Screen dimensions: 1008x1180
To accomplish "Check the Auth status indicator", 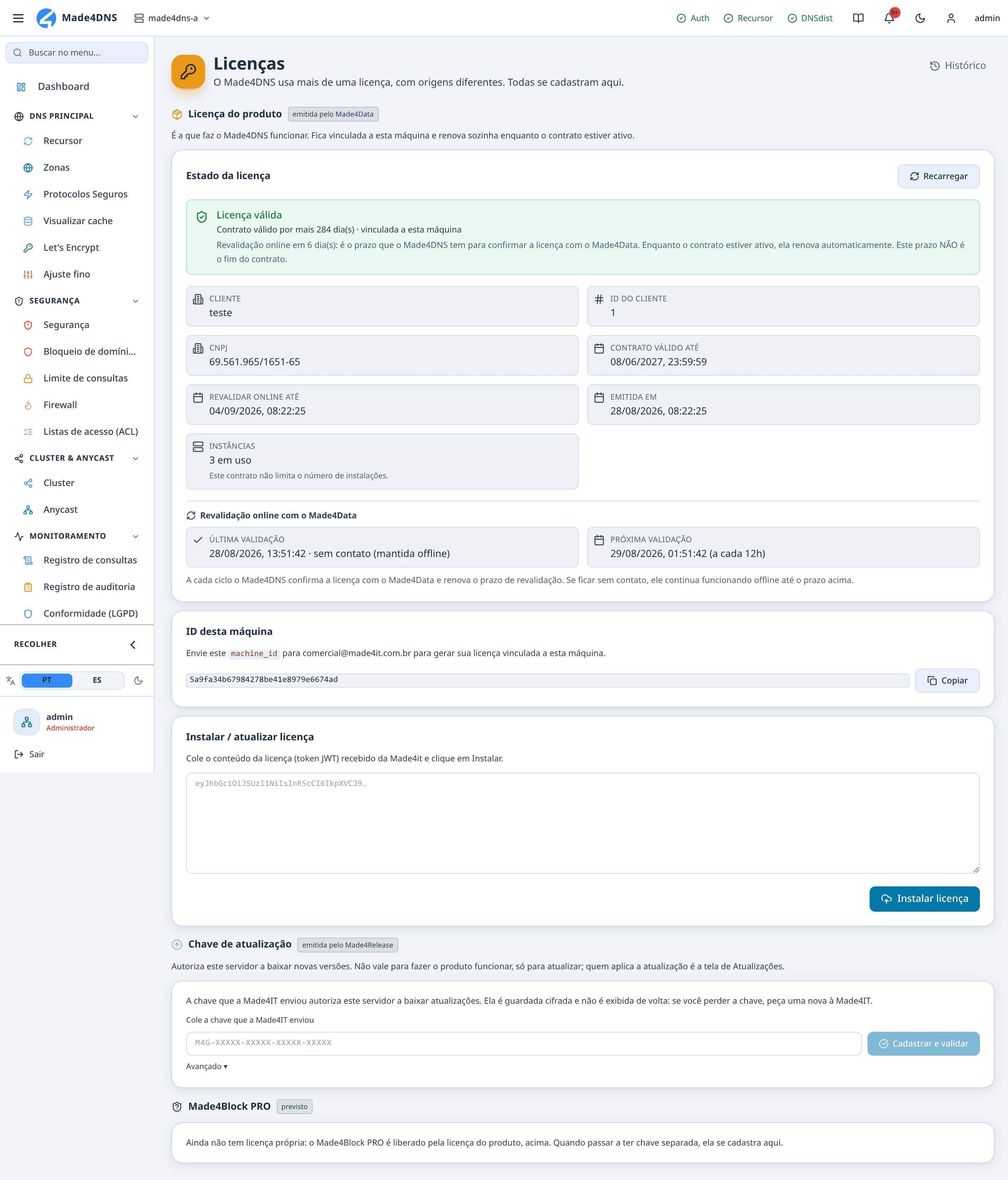I will click(x=693, y=18).
